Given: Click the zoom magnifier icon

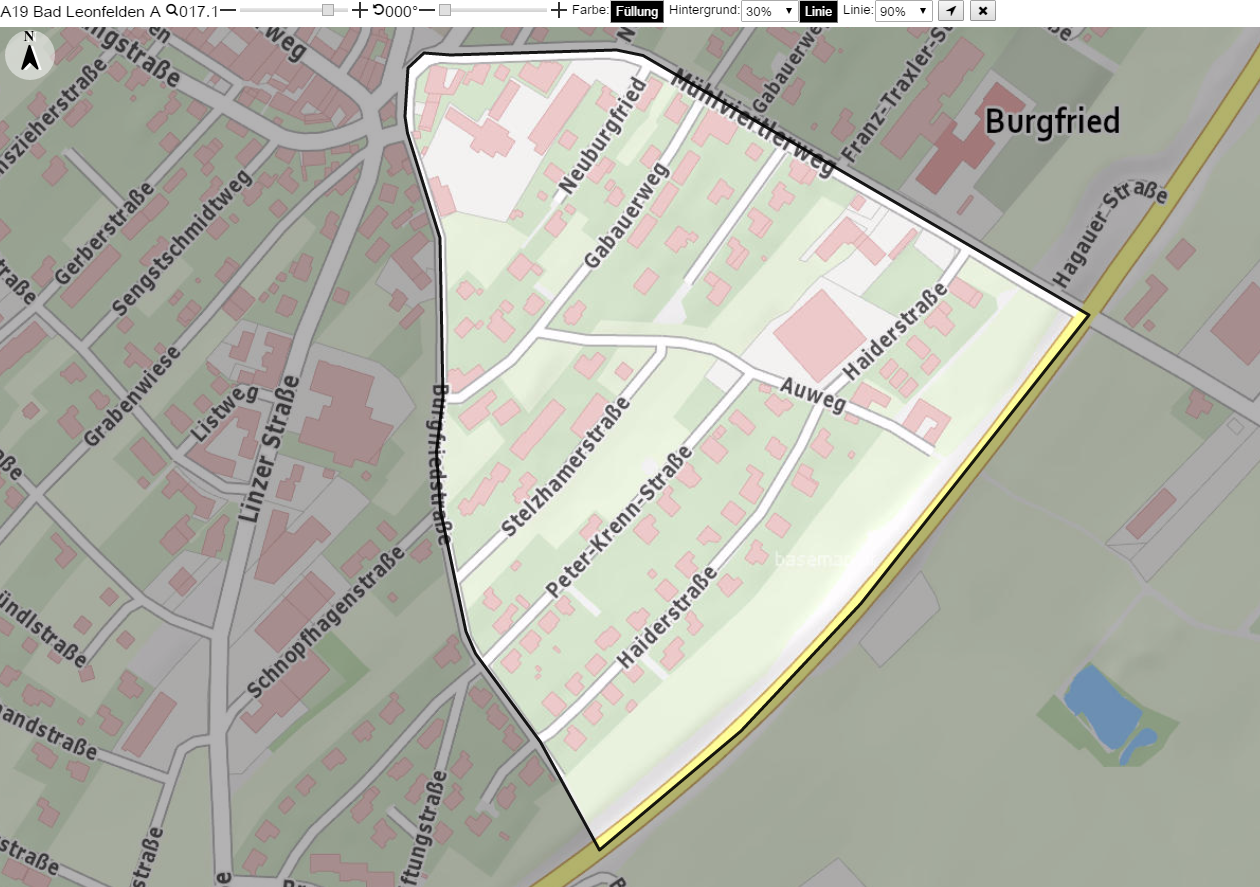Looking at the screenshot, I should click(x=171, y=10).
